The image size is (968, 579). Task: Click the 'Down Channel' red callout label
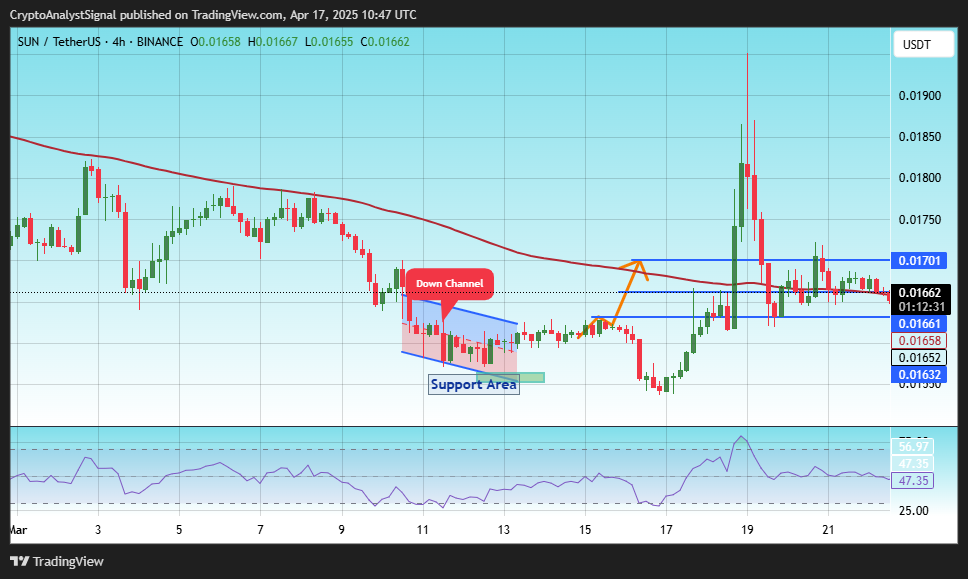click(449, 283)
